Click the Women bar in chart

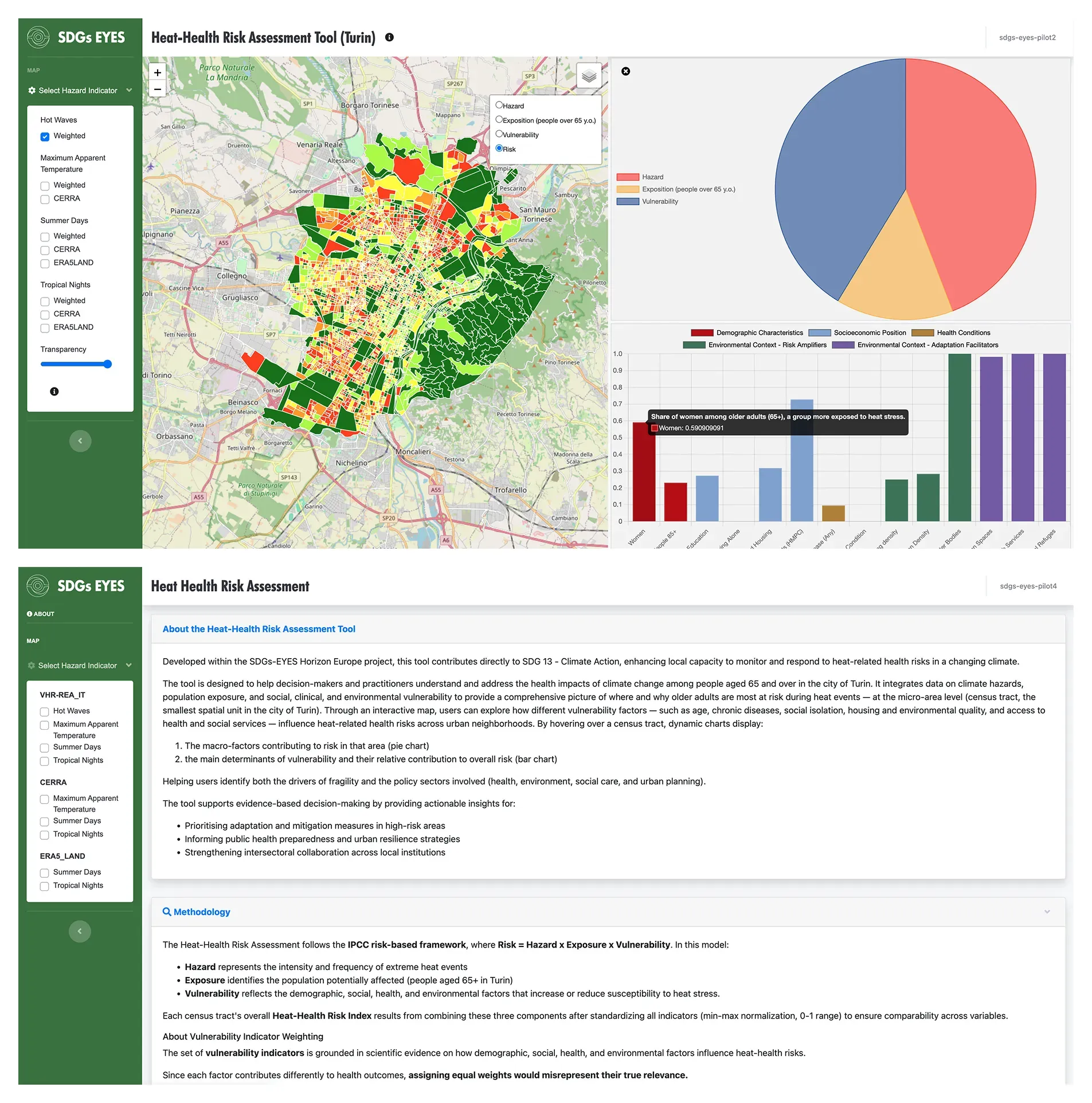coord(644,472)
